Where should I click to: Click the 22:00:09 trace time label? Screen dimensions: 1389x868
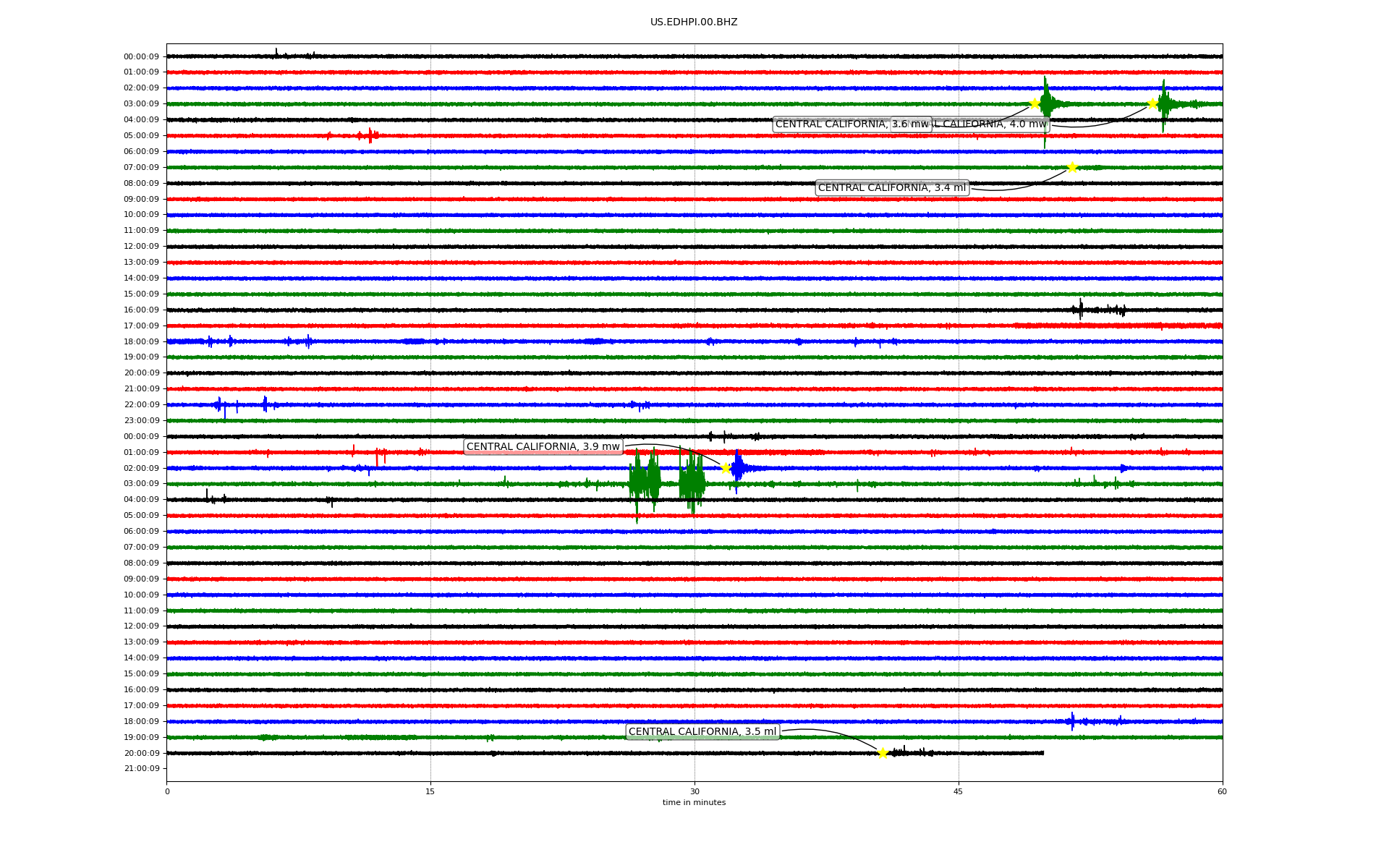tap(141, 405)
